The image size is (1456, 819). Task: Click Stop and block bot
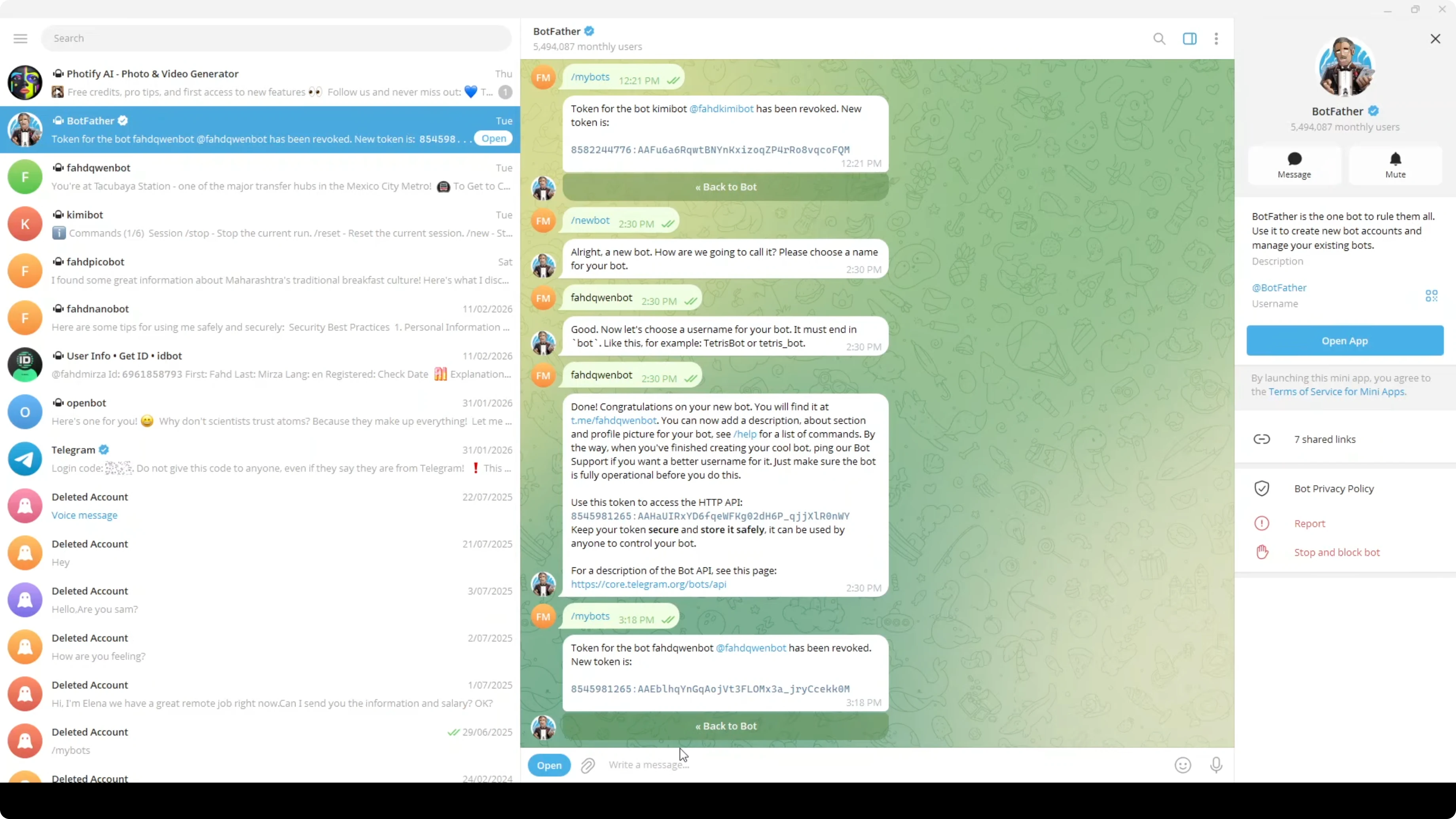pyautogui.click(x=1336, y=552)
